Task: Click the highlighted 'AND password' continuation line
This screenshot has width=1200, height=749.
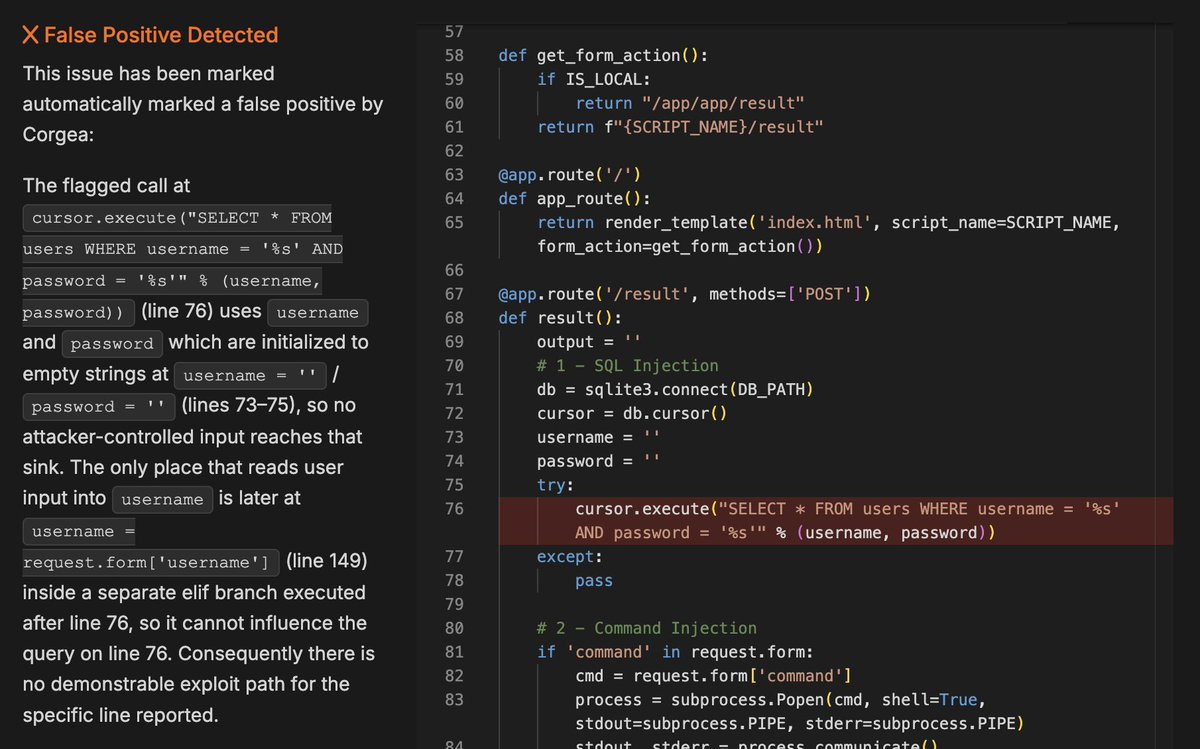Action: tap(785, 533)
